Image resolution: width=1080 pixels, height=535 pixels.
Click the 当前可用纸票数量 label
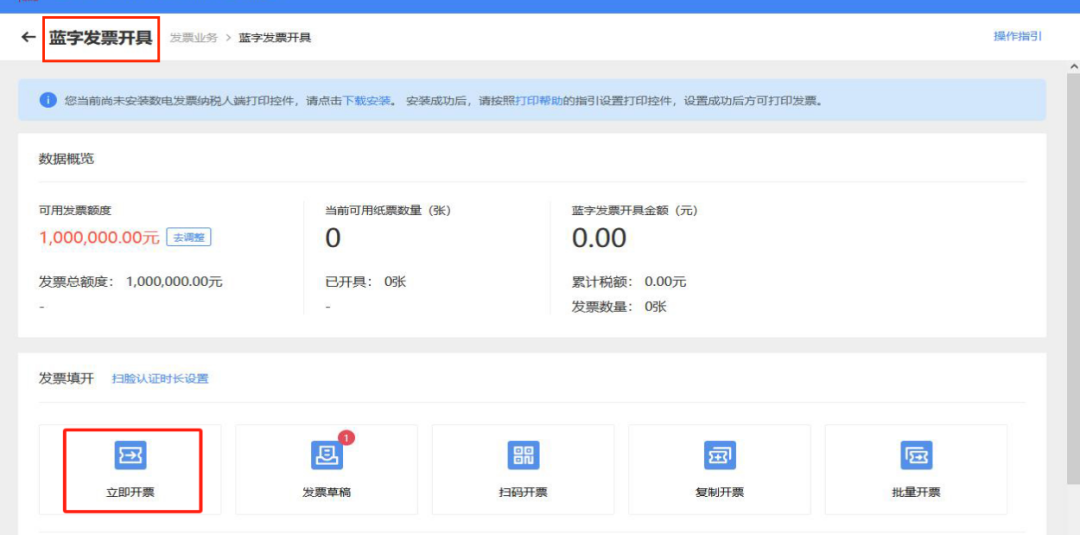[x=388, y=211]
